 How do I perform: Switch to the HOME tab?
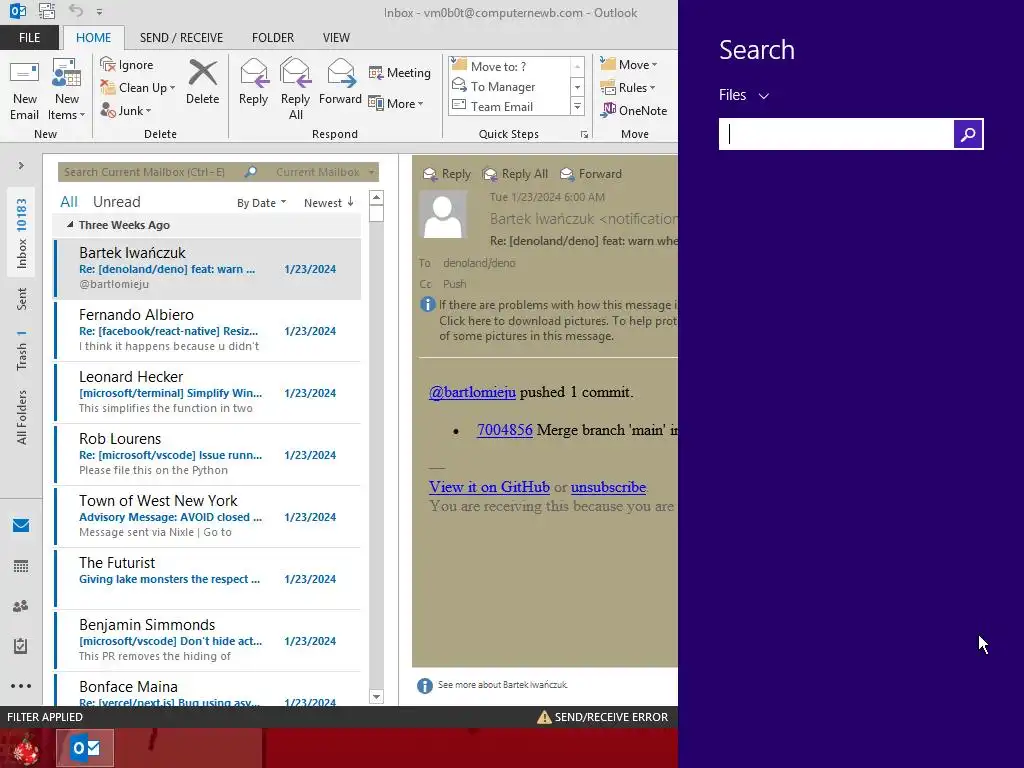pyautogui.click(x=93, y=38)
